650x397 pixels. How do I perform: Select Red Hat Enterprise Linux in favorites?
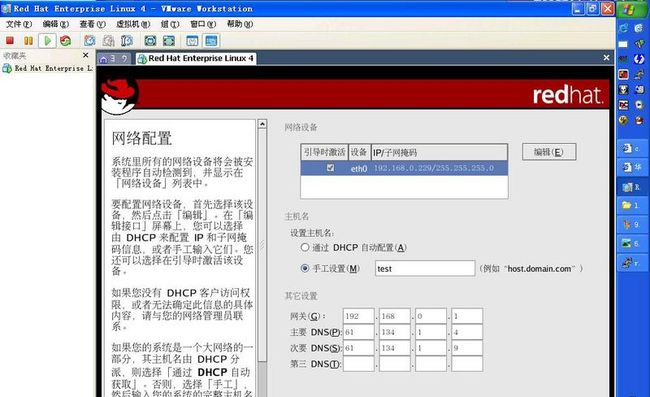(x=48, y=68)
